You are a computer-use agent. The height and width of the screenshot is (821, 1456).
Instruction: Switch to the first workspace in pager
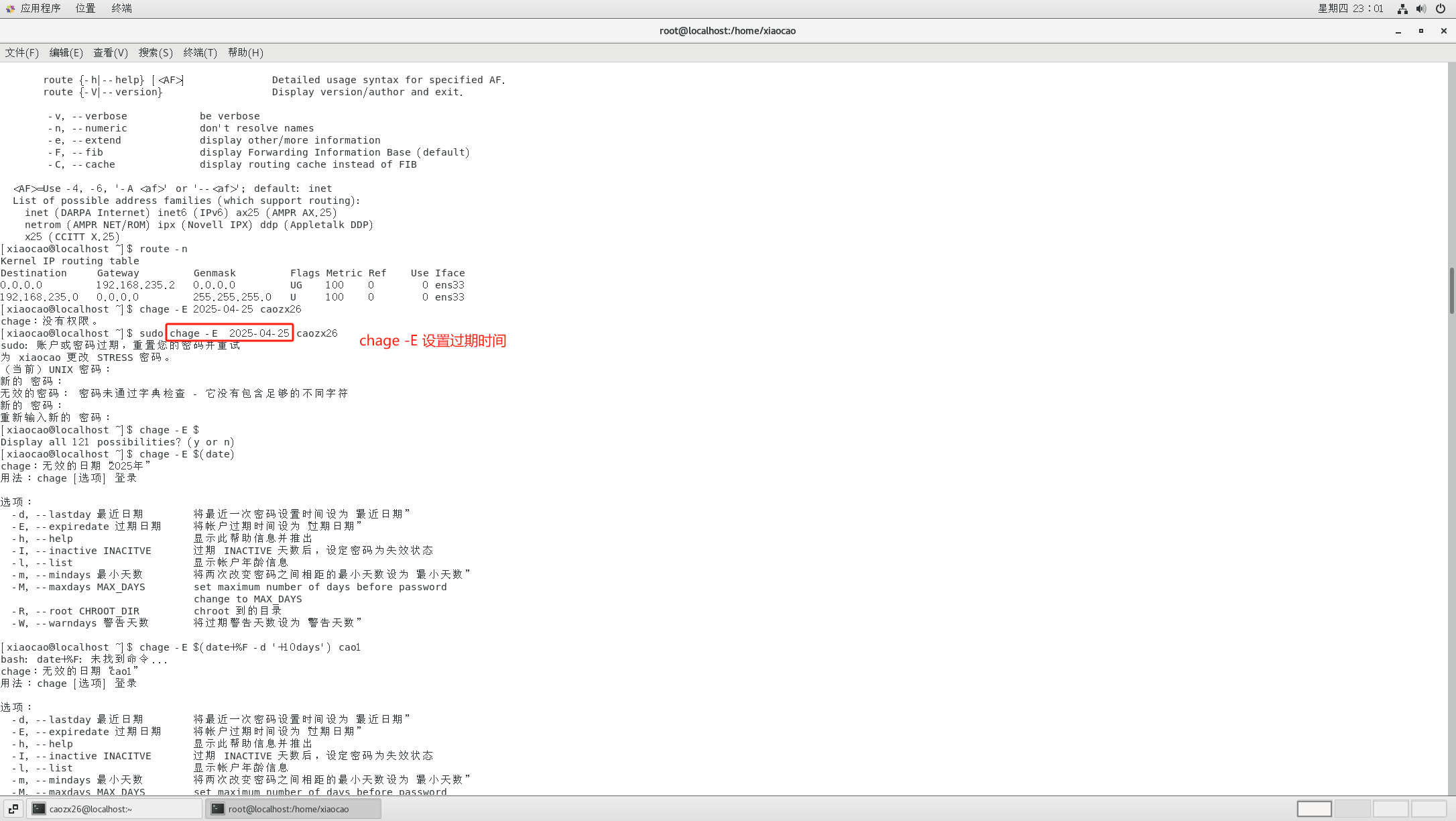[x=1314, y=809]
